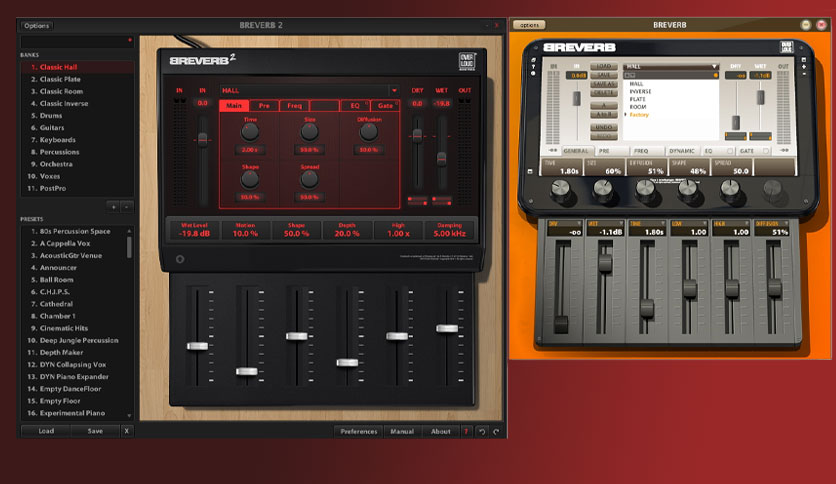Enable the EQ checkbox in Breverb window
836x484 pixels.
click(x=730, y=151)
